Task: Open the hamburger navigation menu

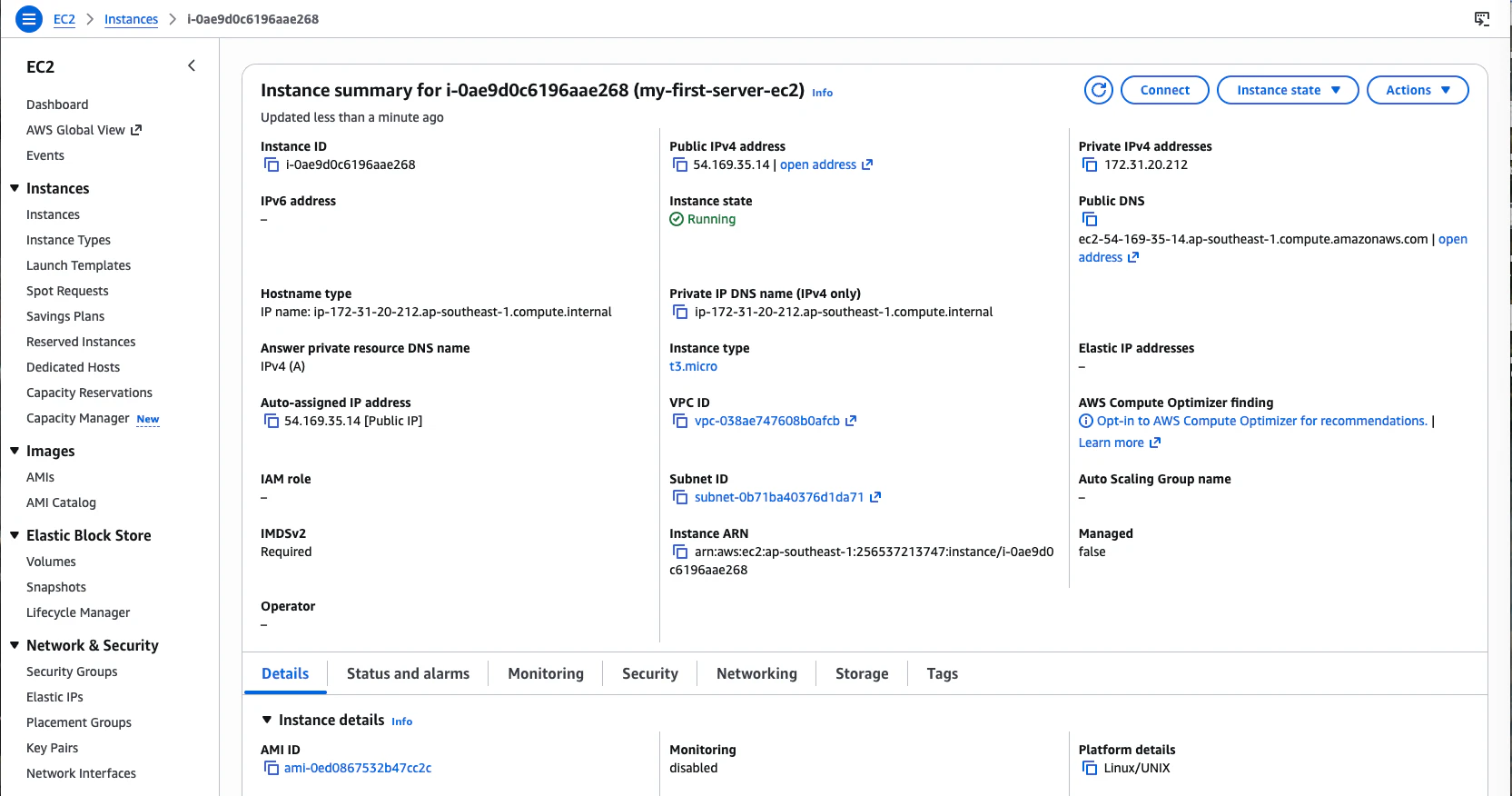Action: click(x=29, y=18)
